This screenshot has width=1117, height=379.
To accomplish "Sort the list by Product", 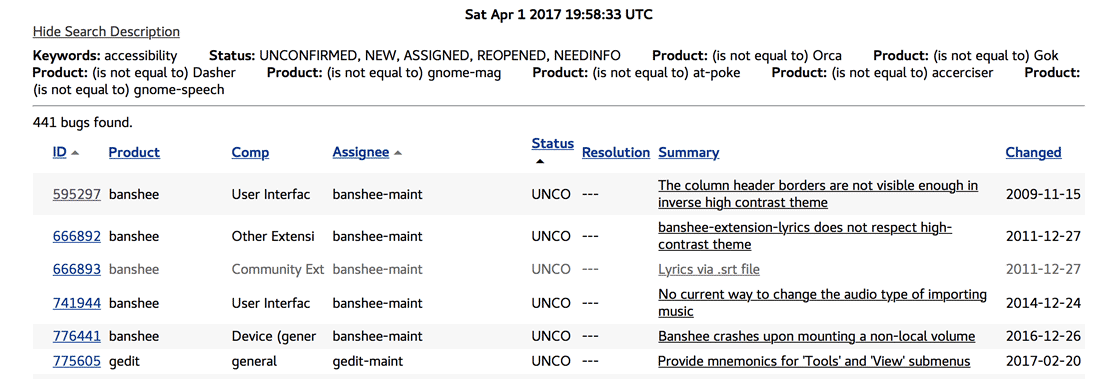I will [x=134, y=152].
